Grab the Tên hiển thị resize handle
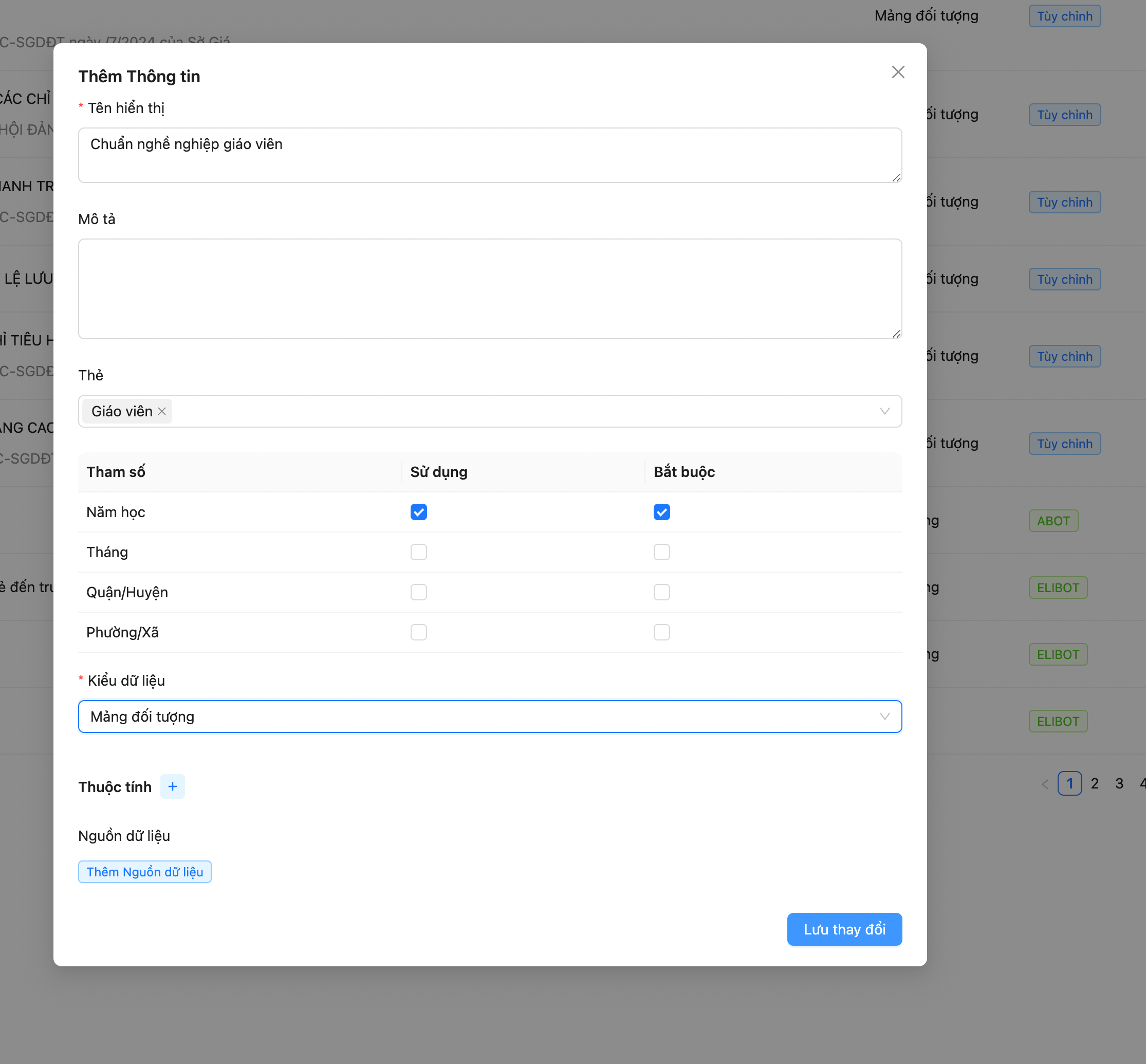 click(896, 178)
